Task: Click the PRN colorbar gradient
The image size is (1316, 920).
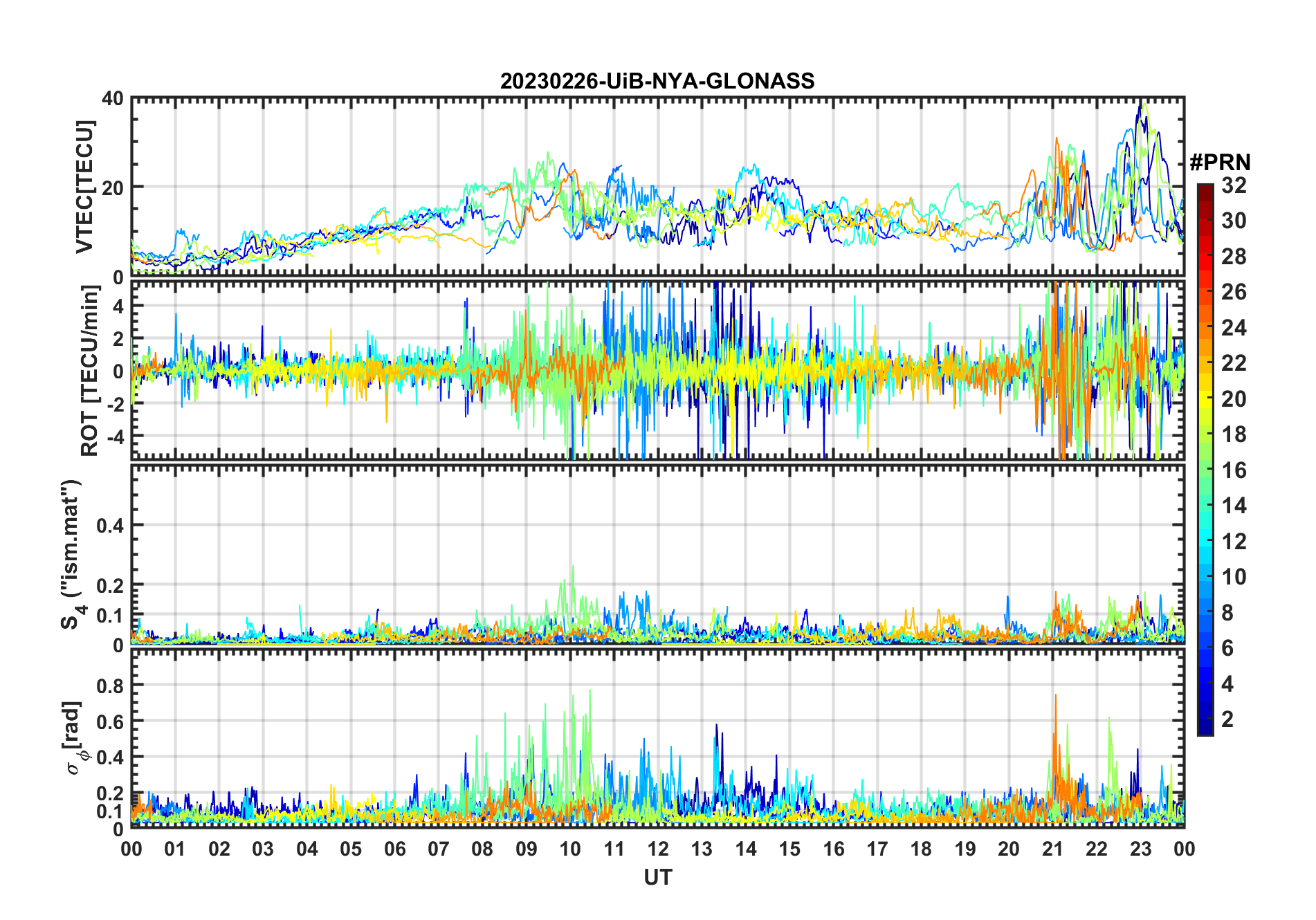Action: pyautogui.click(x=1205, y=459)
